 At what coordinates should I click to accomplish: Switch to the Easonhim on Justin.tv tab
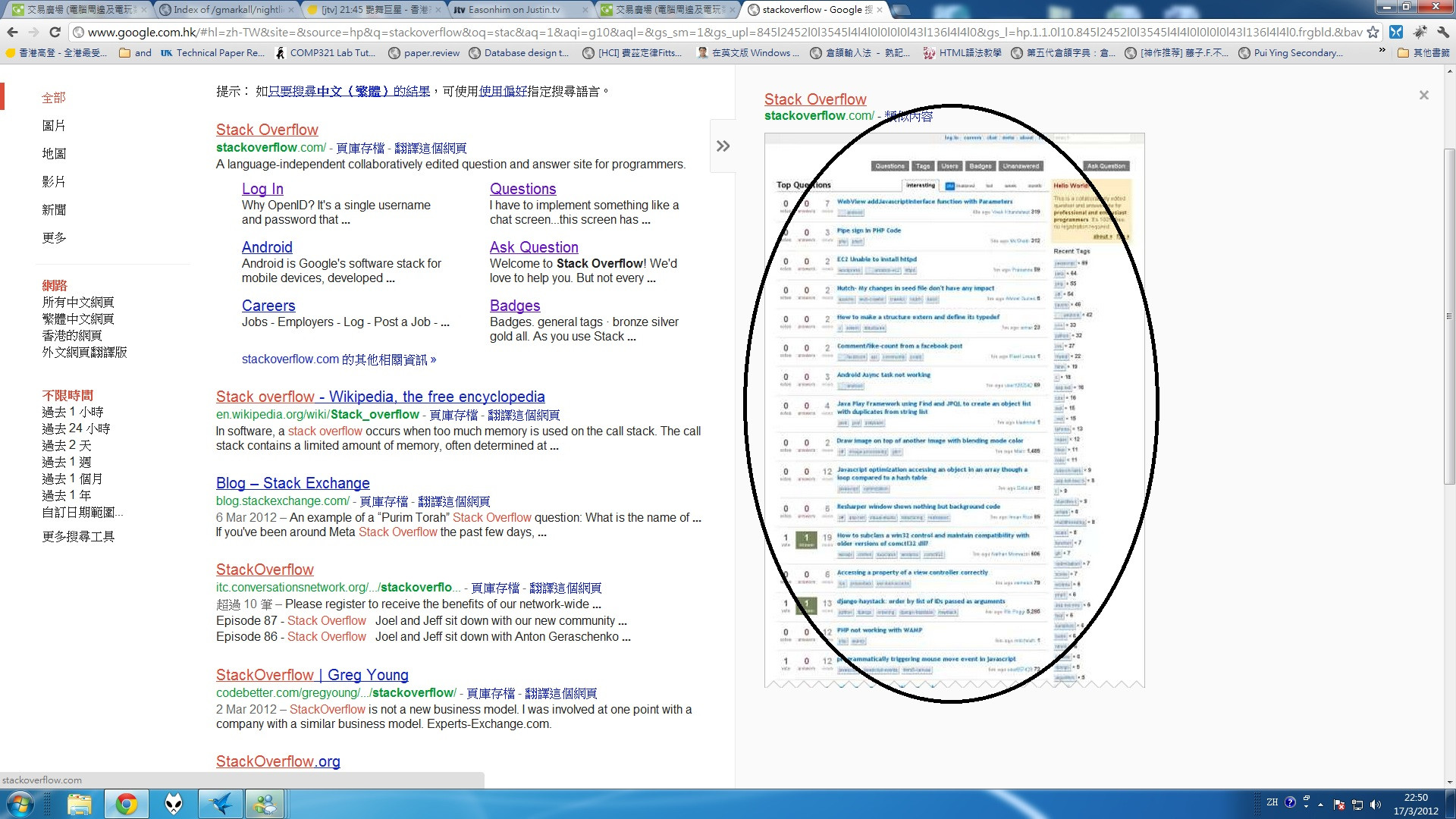click(514, 10)
